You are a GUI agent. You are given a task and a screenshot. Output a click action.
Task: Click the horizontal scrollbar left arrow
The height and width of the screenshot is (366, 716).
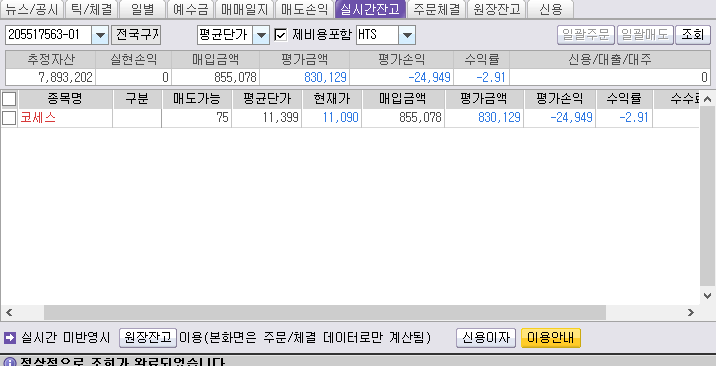tap(9, 313)
